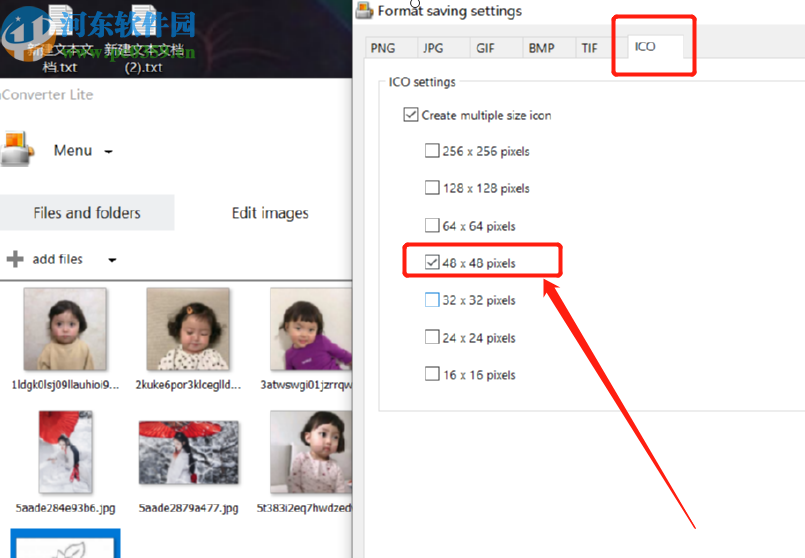Toggle Create multiple size icon checkbox
805x558 pixels.
coord(410,115)
